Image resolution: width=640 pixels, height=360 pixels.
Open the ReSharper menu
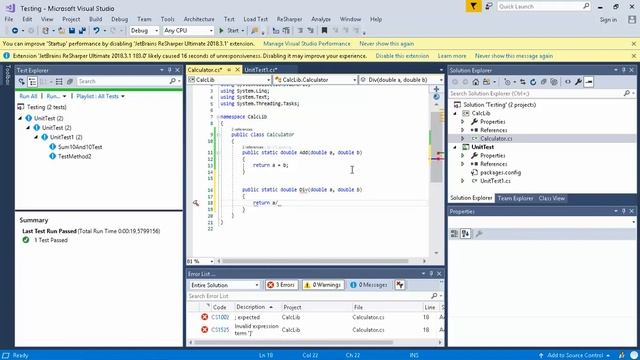(x=289, y=19)
